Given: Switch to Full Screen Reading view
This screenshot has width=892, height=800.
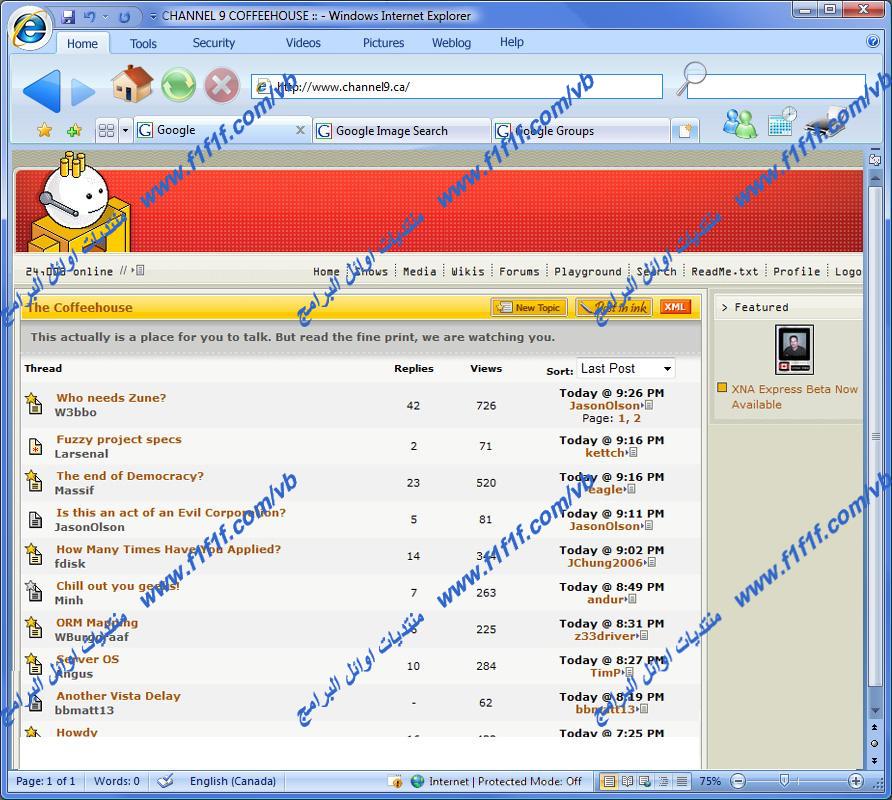Looking at the screenshot, I should tap(627, 781).
